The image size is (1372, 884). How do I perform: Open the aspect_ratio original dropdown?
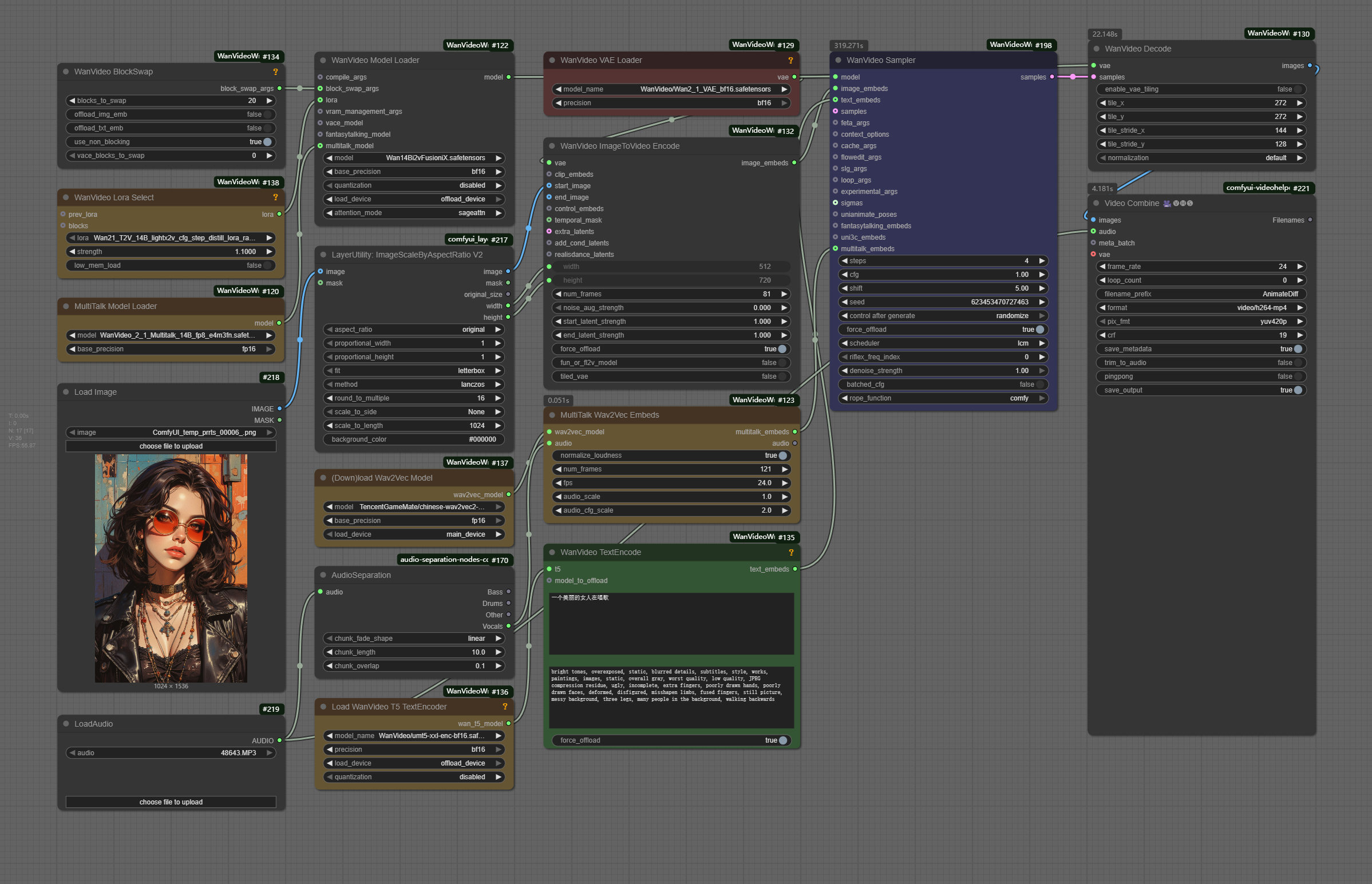(414, 330)
